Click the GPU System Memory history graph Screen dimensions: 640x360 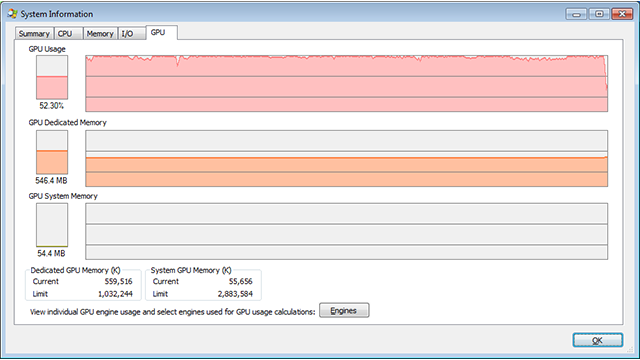[347, 231]
